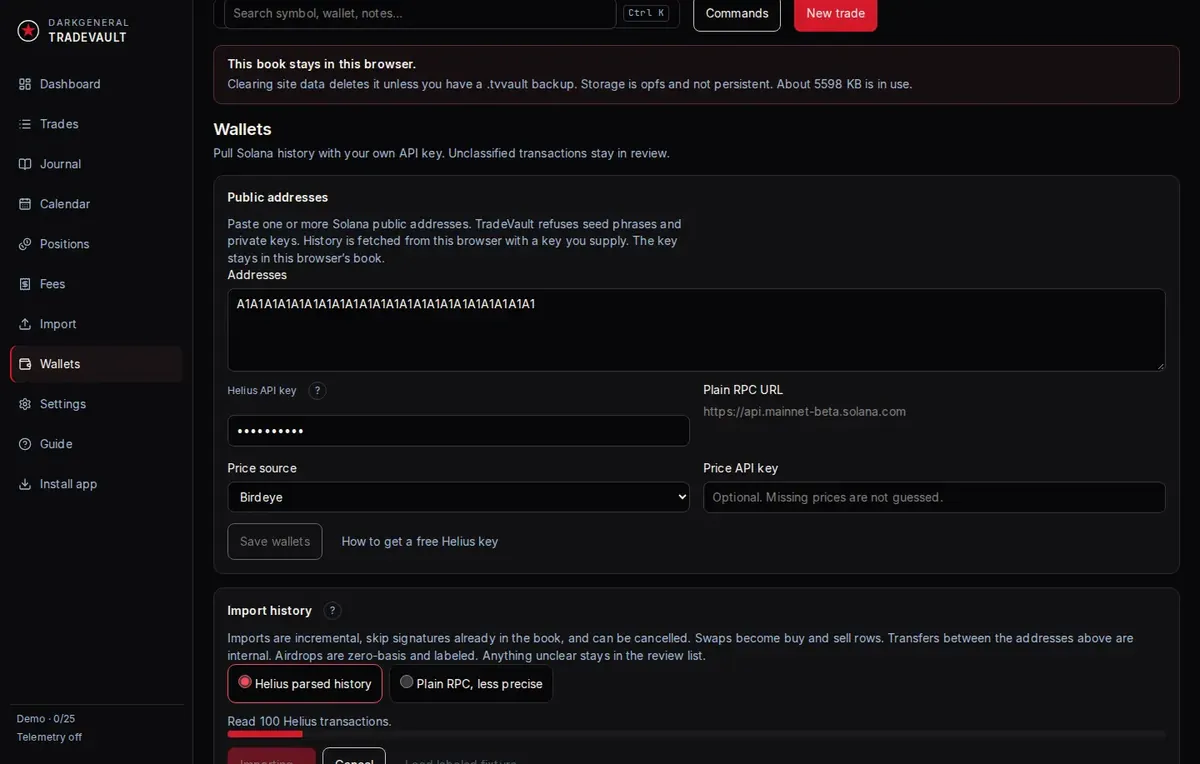Click the TradeVault star logo icon
The height and width of the screenshot is (764, 1200).
point(28,30)
